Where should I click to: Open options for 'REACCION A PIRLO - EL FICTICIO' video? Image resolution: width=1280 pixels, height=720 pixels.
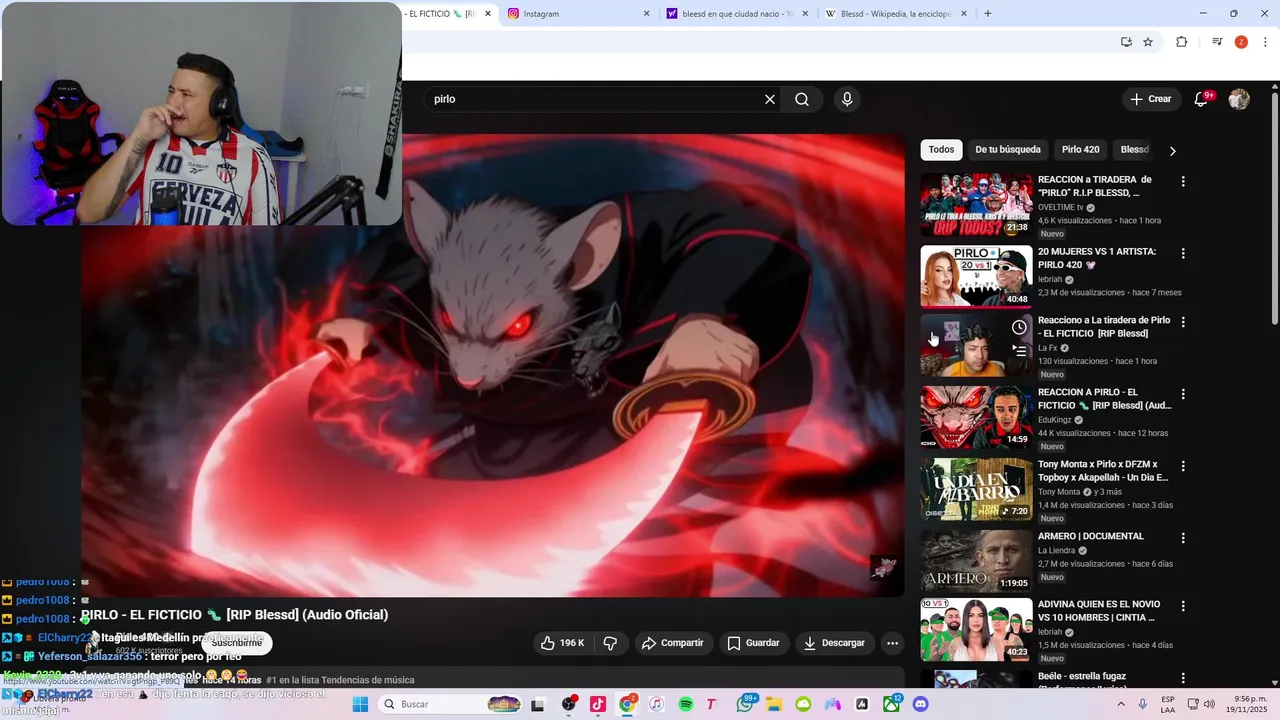(1183, 394)
